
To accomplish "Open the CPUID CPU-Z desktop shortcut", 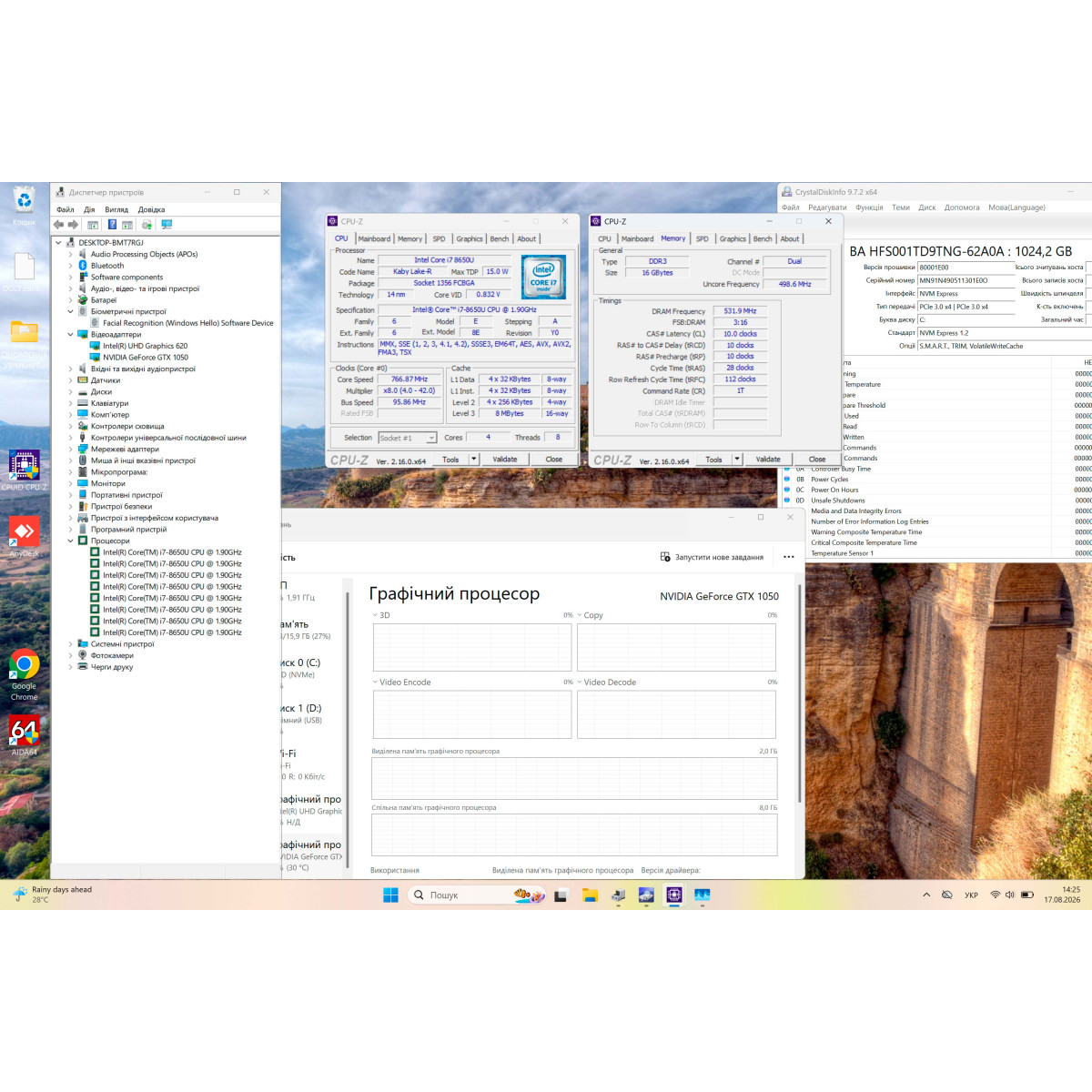I will pyautogui.click(x=24, y=470).
